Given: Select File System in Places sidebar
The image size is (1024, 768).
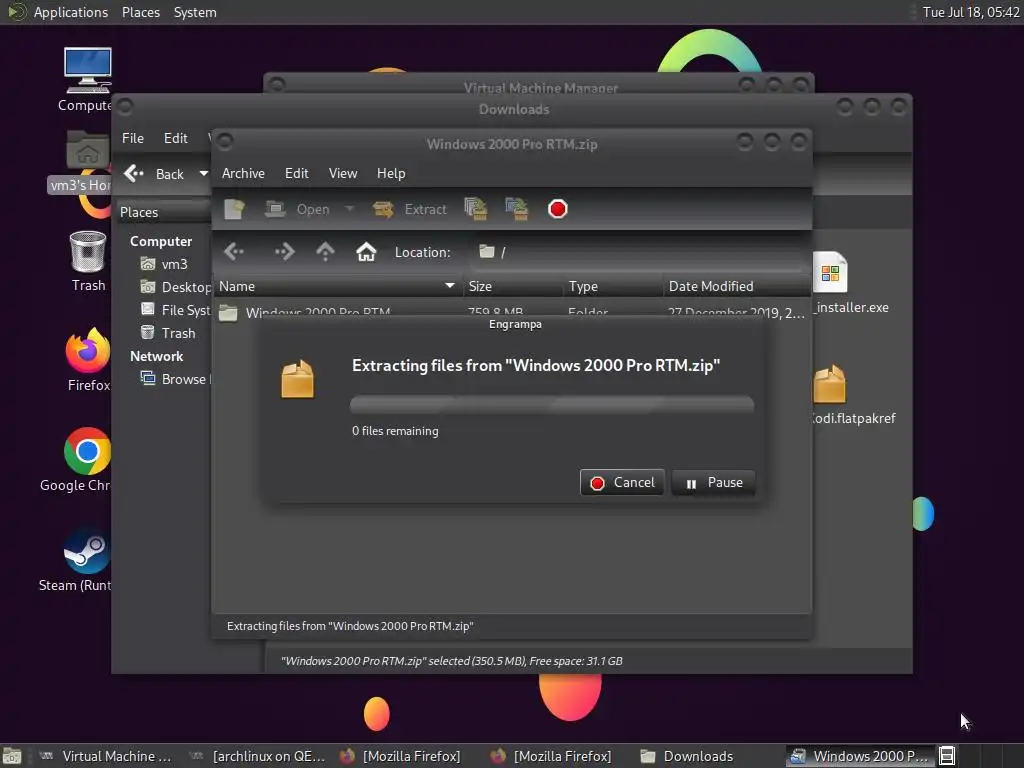Looking at the screenshot, I should pos(175,310).
